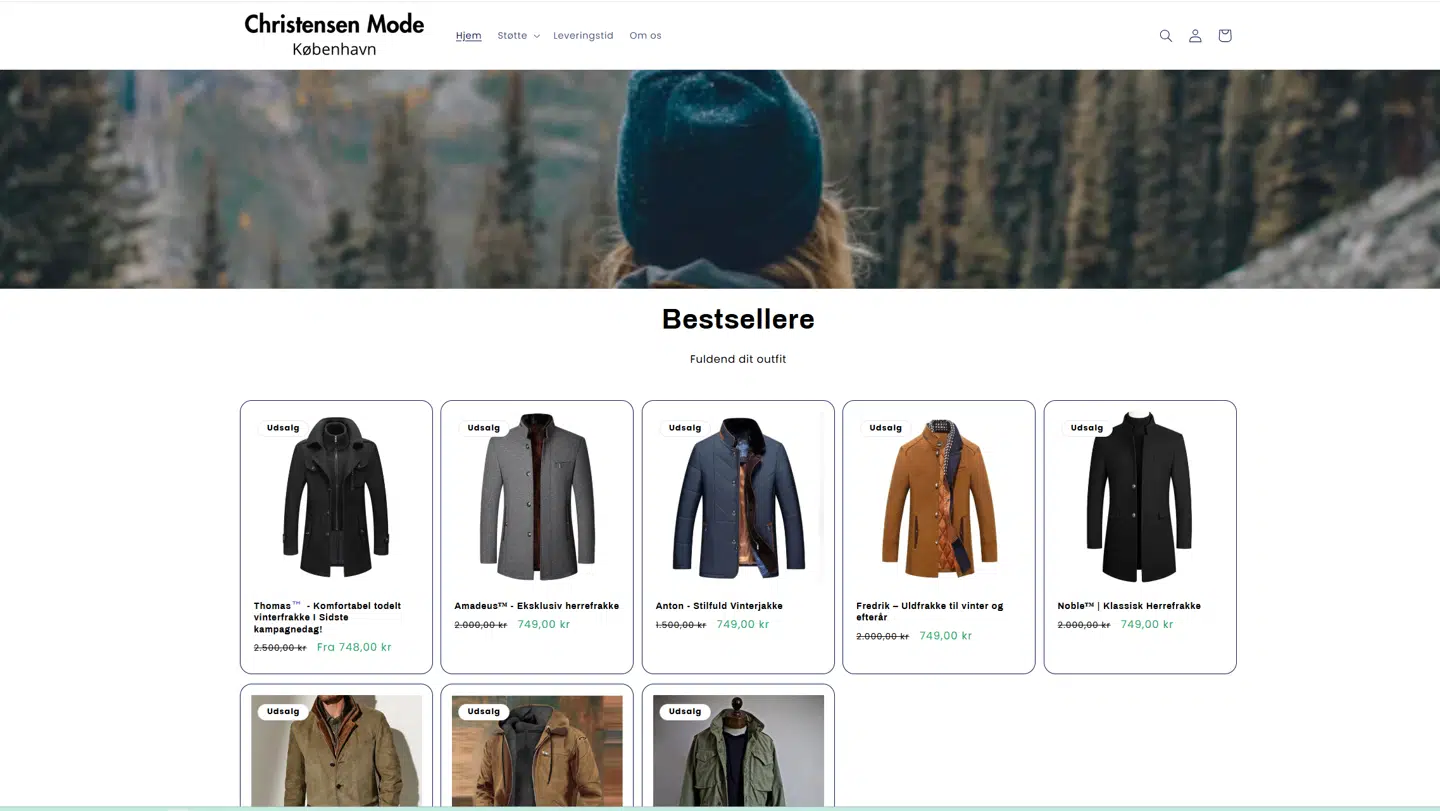Image resolution: width=1440 pixels, height=811 pixels.
Task: Open Amadeus Eksklusiv herrefrakke link
Action: tap(536, 606)
